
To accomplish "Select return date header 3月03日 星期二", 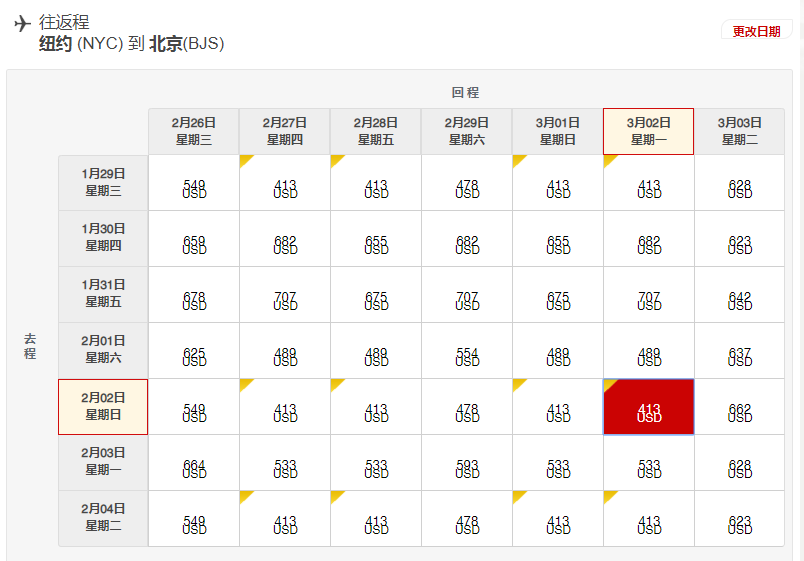I will [739, 131].
